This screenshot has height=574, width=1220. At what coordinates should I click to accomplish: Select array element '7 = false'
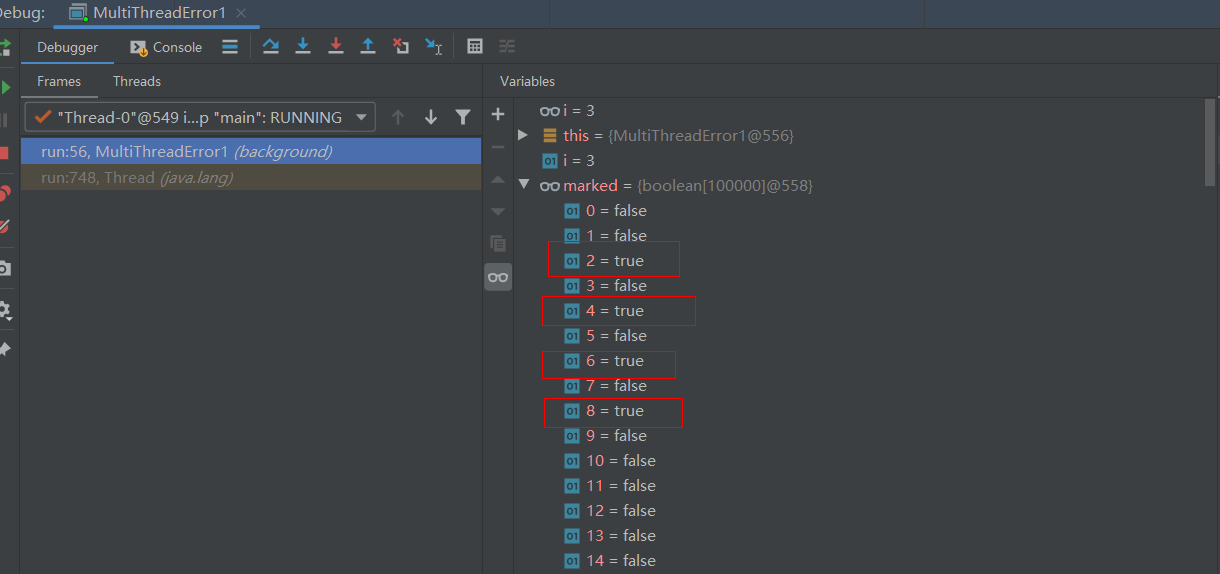click(605, 385)
